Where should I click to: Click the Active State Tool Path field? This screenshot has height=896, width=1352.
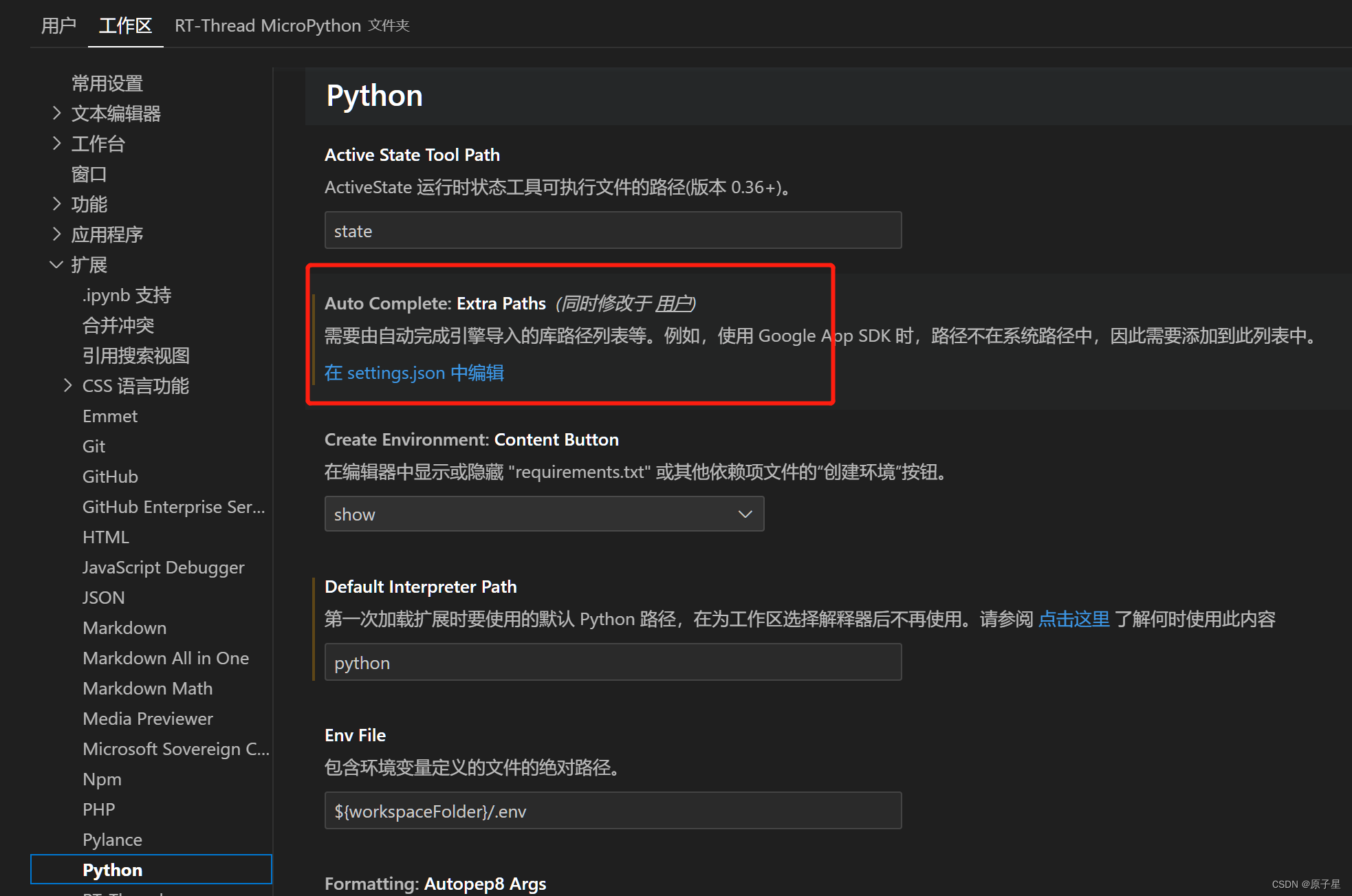coord(612,231)
